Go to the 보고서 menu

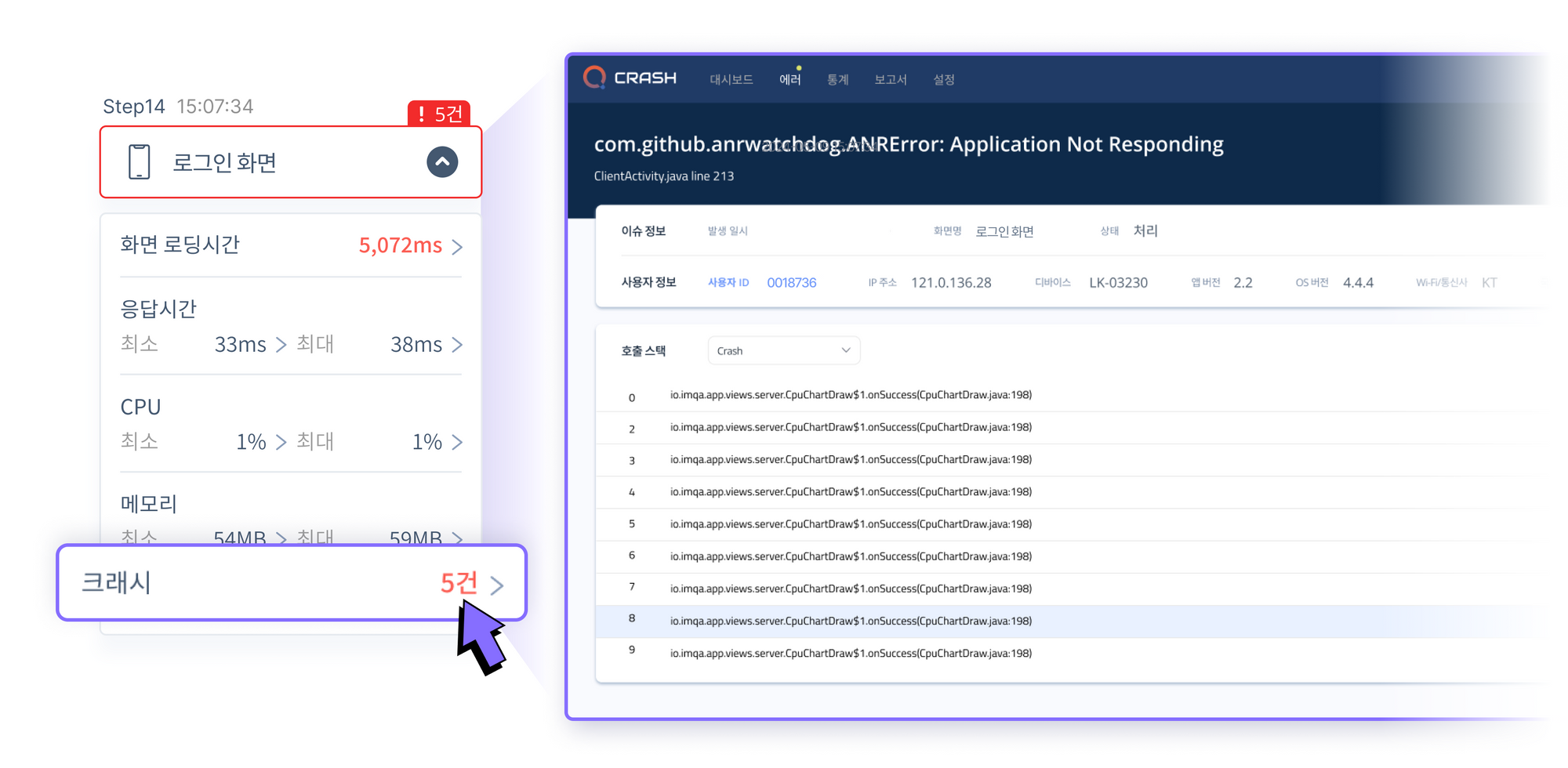891,79
